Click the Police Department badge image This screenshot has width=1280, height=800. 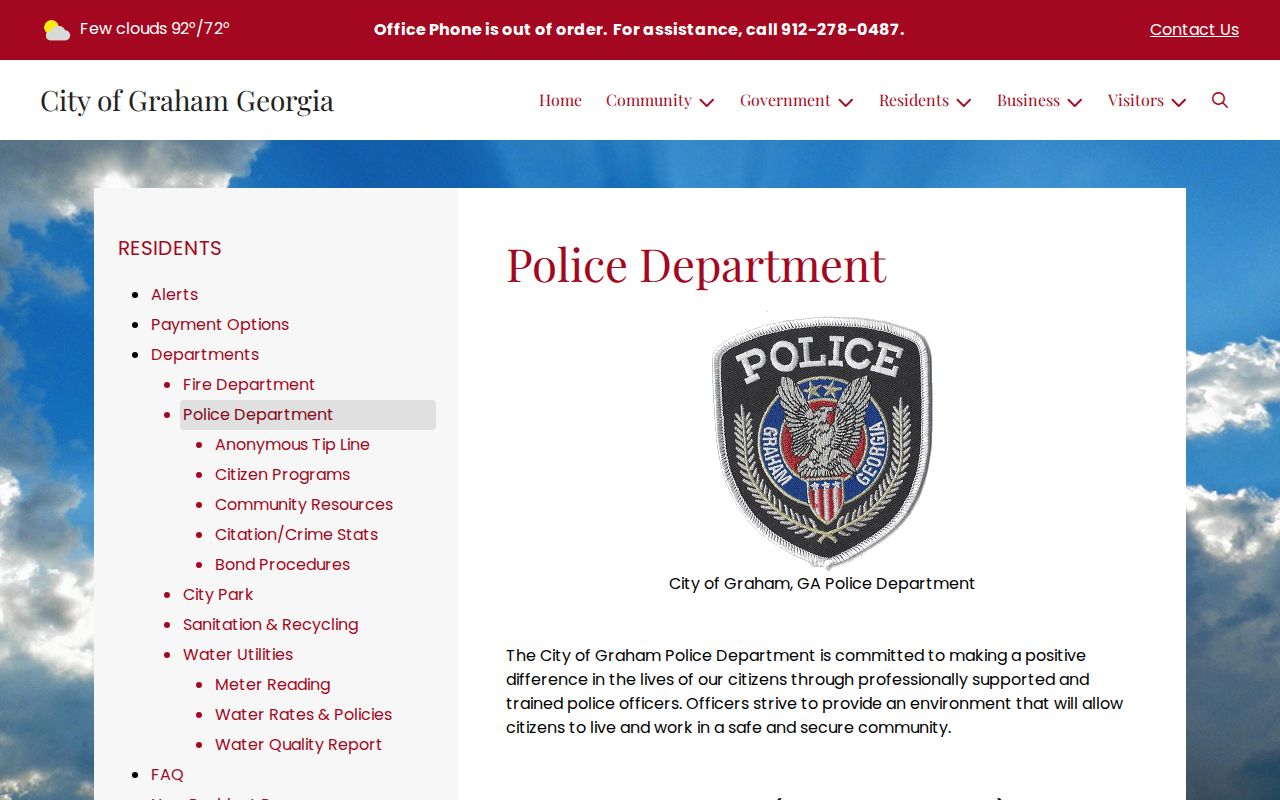(x=822, y=441)
